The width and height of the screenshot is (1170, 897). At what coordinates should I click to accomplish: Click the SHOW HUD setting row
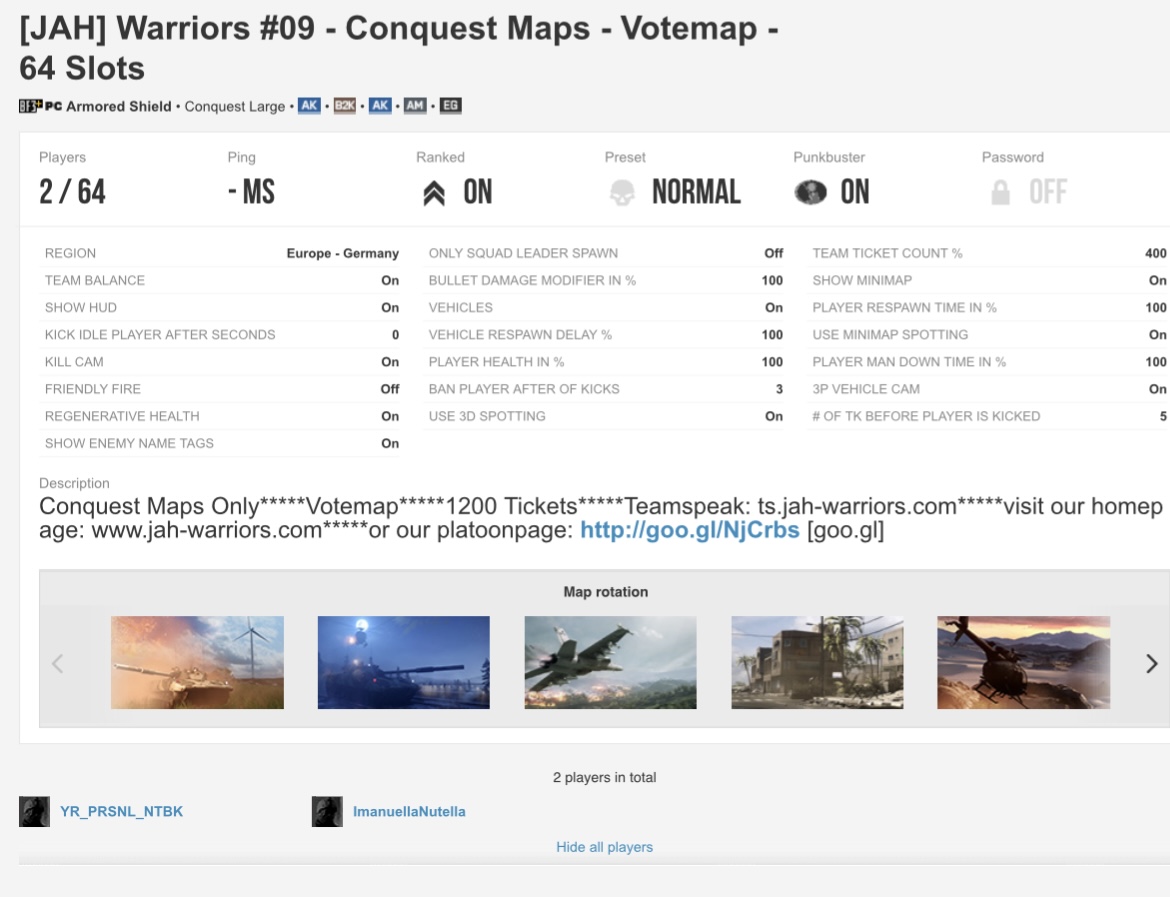pyautogui.click(x=221, y=307)
